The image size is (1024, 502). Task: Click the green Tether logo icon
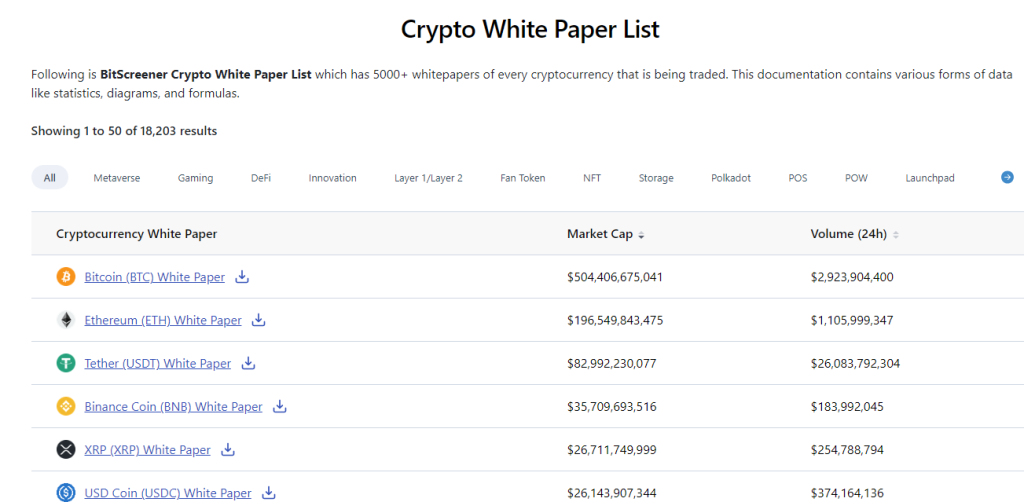66,363
